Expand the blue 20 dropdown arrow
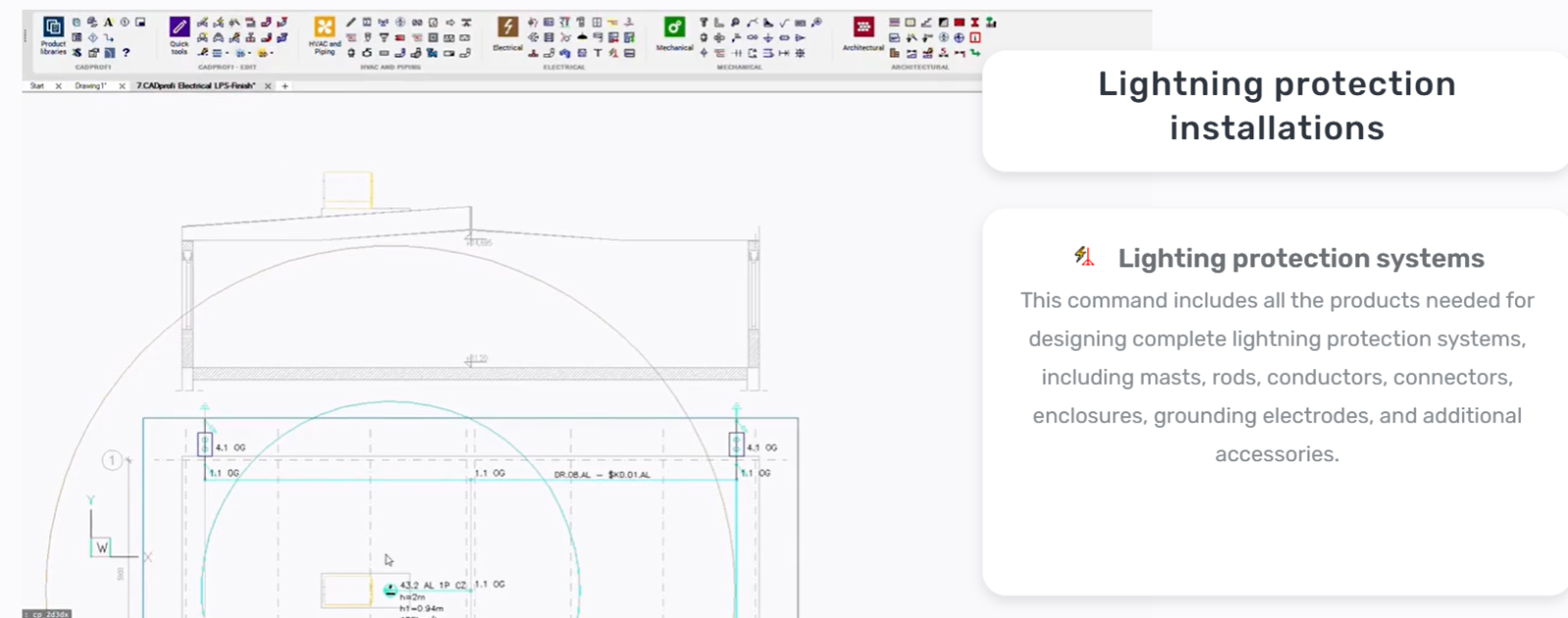The height and width of the screenshot is (618, 1568). point(250,53)
